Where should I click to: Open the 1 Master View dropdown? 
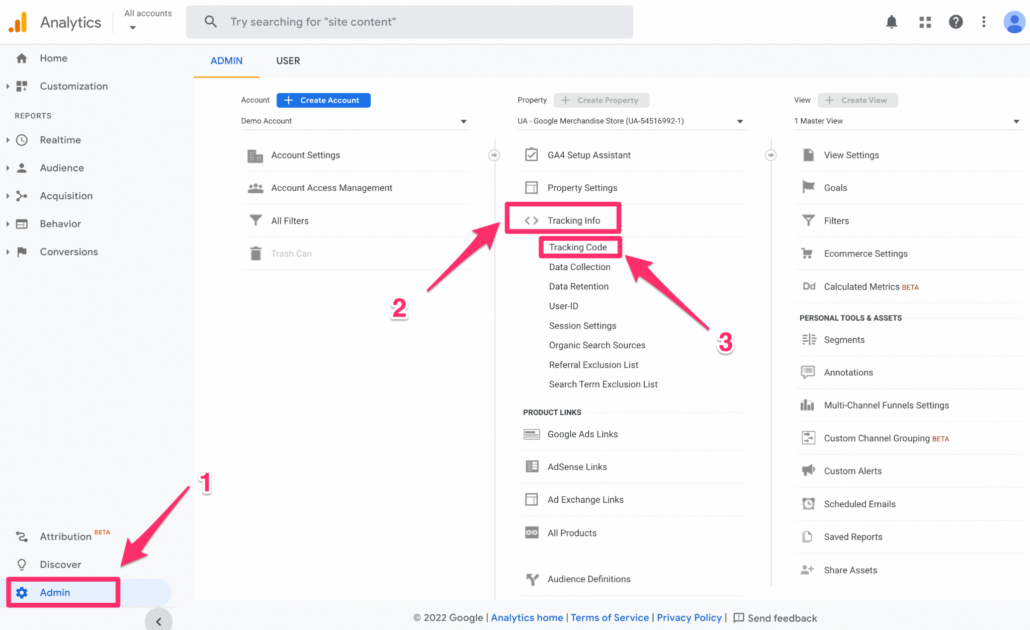pyautogui.click(x=906, y=122)
